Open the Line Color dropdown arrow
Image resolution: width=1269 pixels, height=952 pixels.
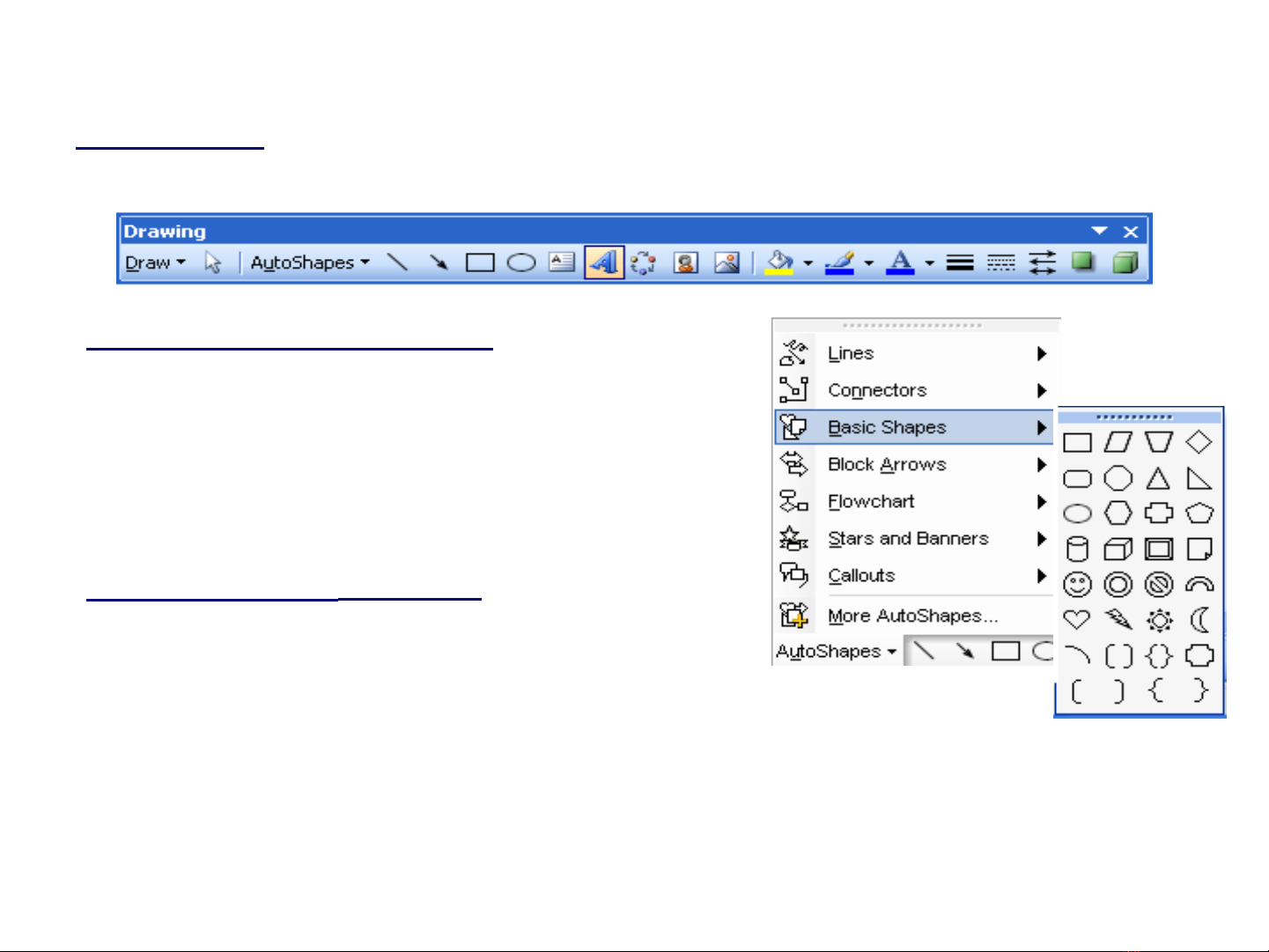[x=868, y=262]
